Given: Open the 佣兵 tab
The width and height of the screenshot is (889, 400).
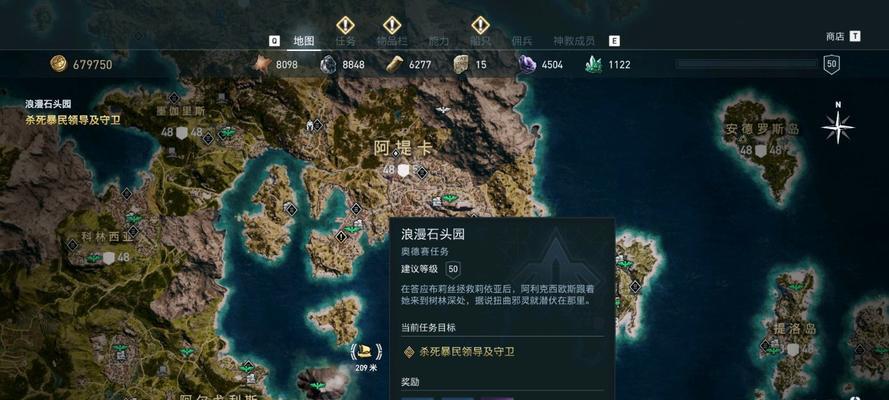Looking at the screenshot, I should (x=522, y=41).
